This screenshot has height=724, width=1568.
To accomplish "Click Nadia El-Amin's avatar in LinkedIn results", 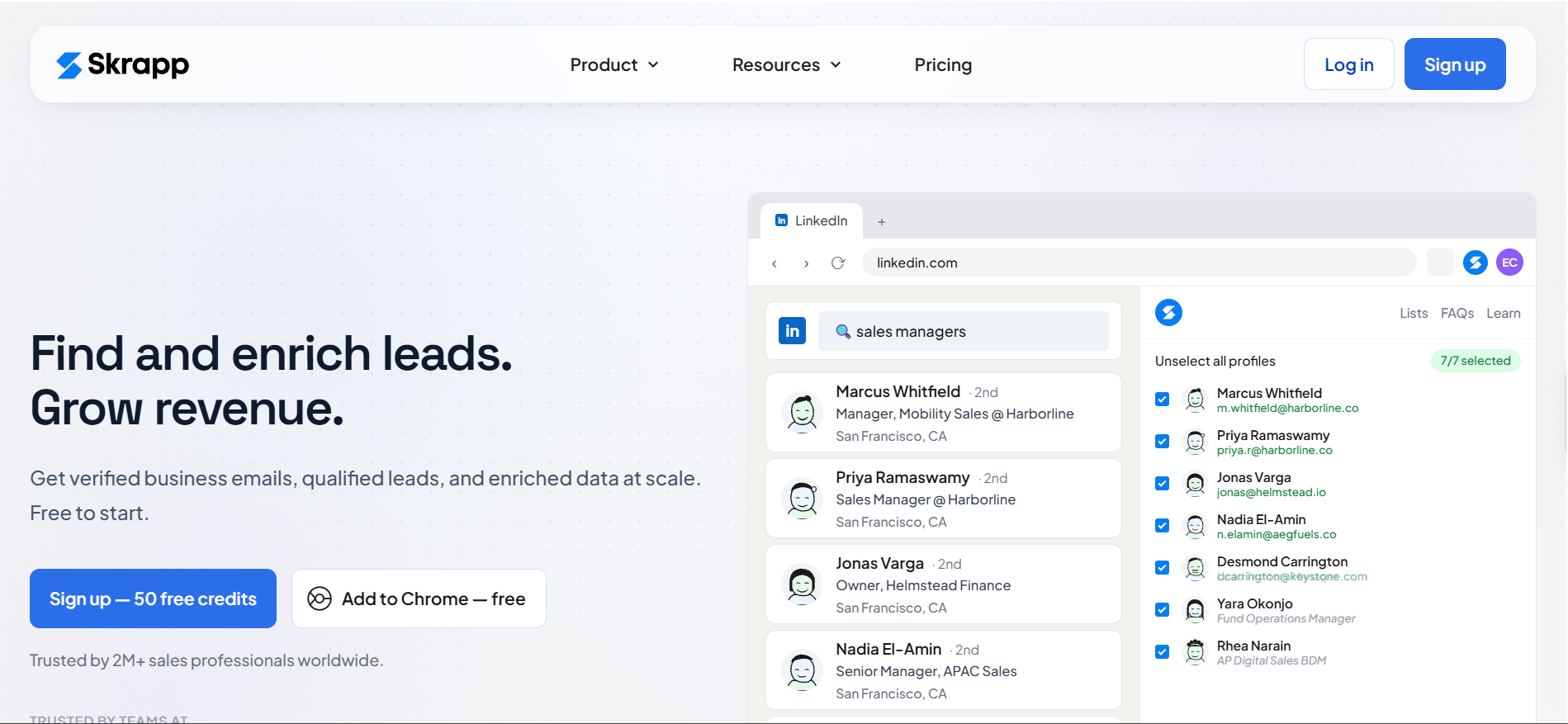I will coord(802,670).
